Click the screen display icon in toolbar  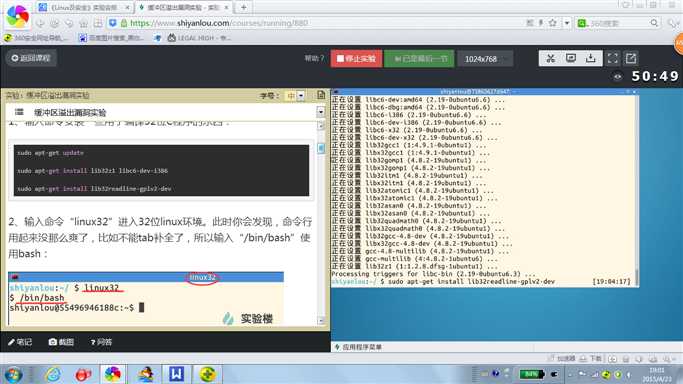(x=571, y=58)
